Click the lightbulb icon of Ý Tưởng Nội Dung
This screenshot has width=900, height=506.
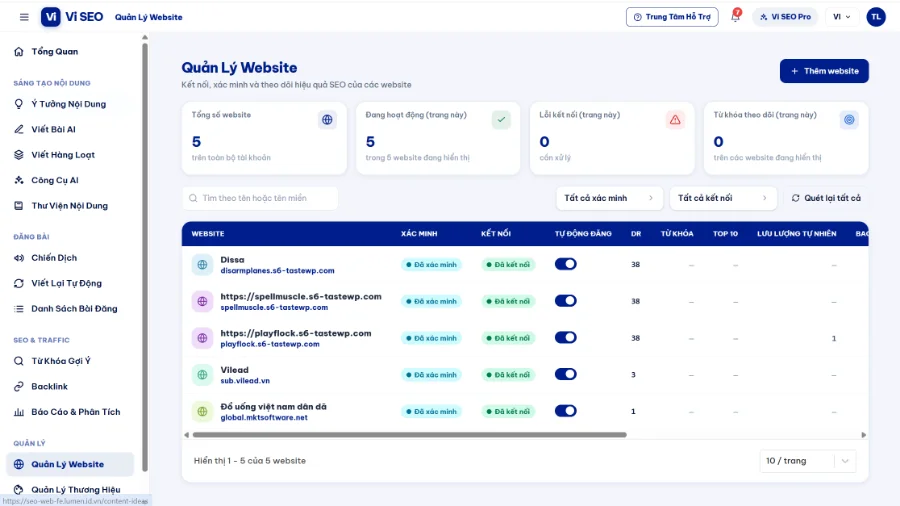tap(19, 104)
